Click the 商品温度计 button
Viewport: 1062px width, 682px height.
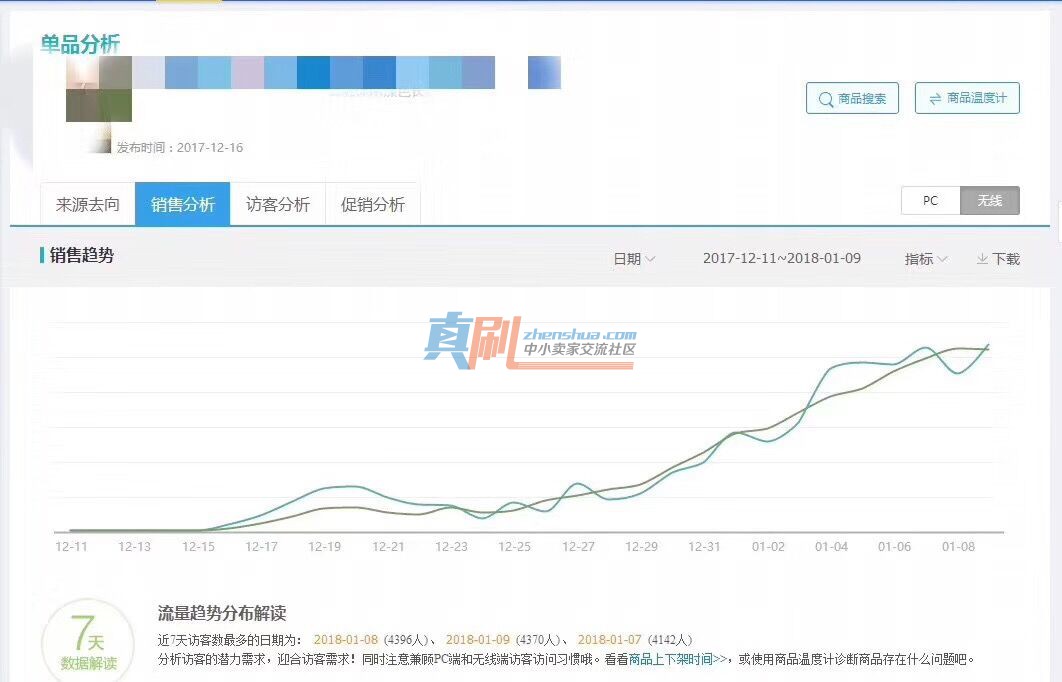click(x=967, y=98)
